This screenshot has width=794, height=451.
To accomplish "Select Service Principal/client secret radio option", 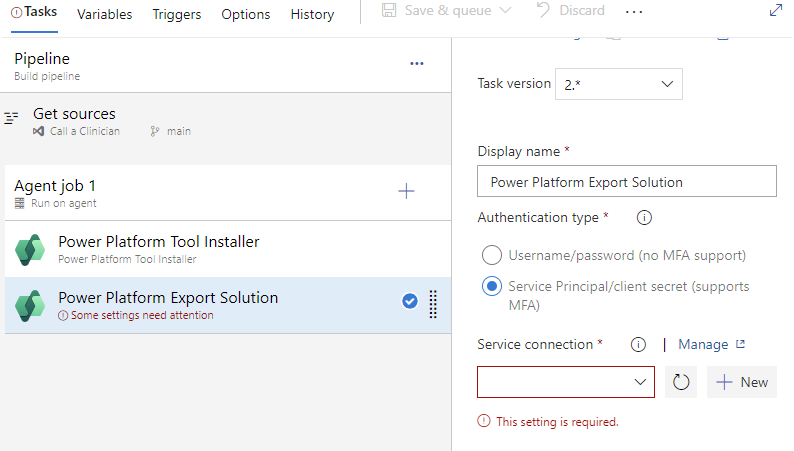I will 492,286.
